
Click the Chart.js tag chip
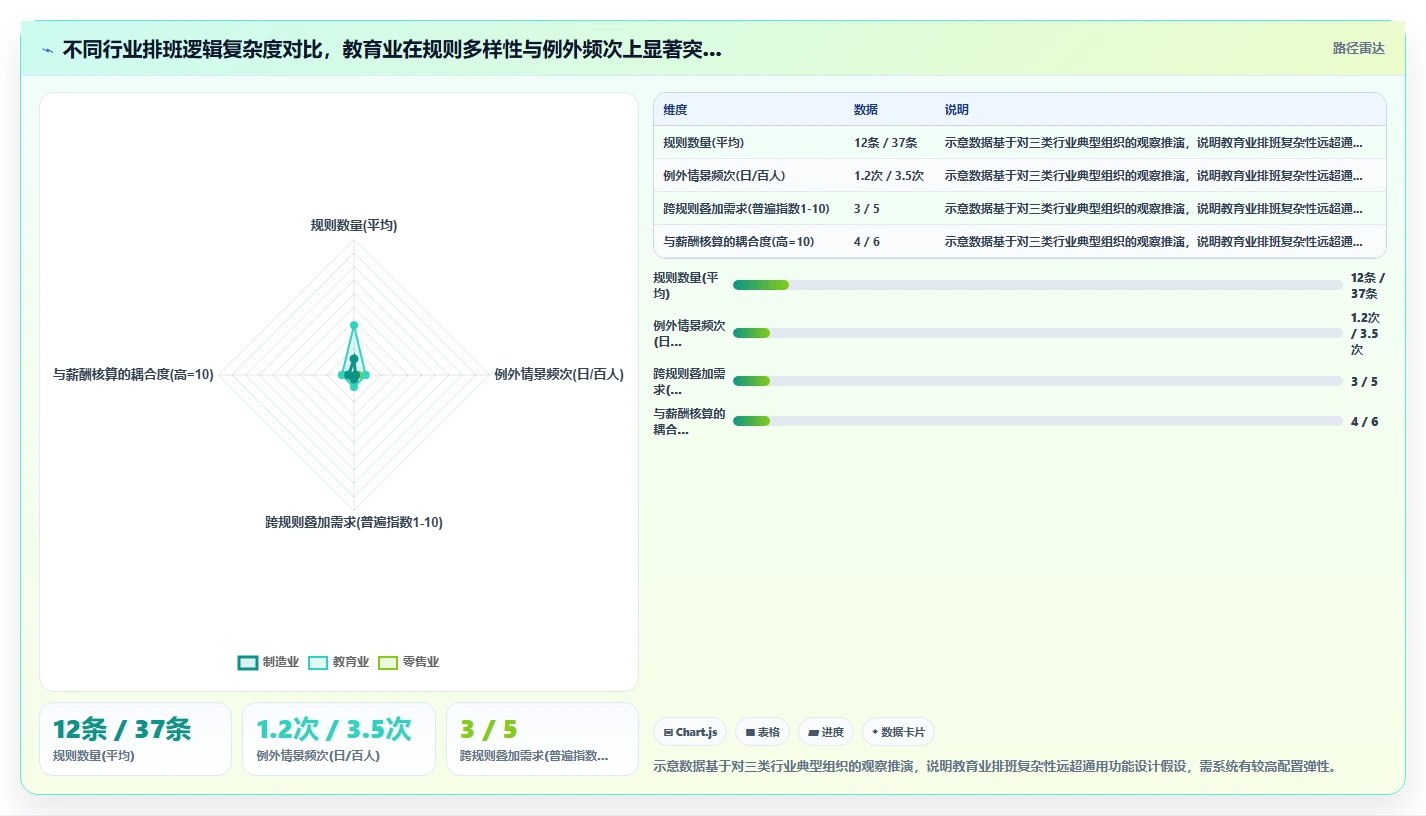(690, 732)
